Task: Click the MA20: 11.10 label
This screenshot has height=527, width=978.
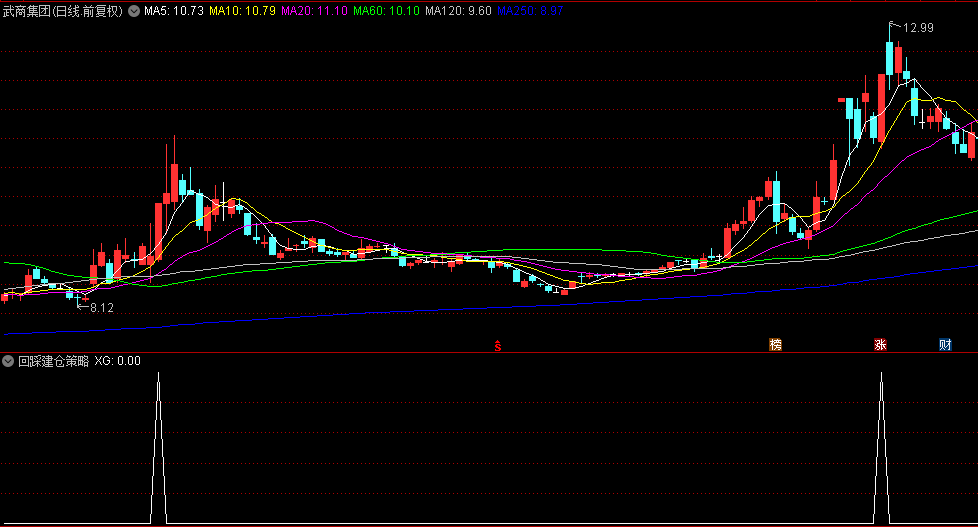Action: point(314,11)
